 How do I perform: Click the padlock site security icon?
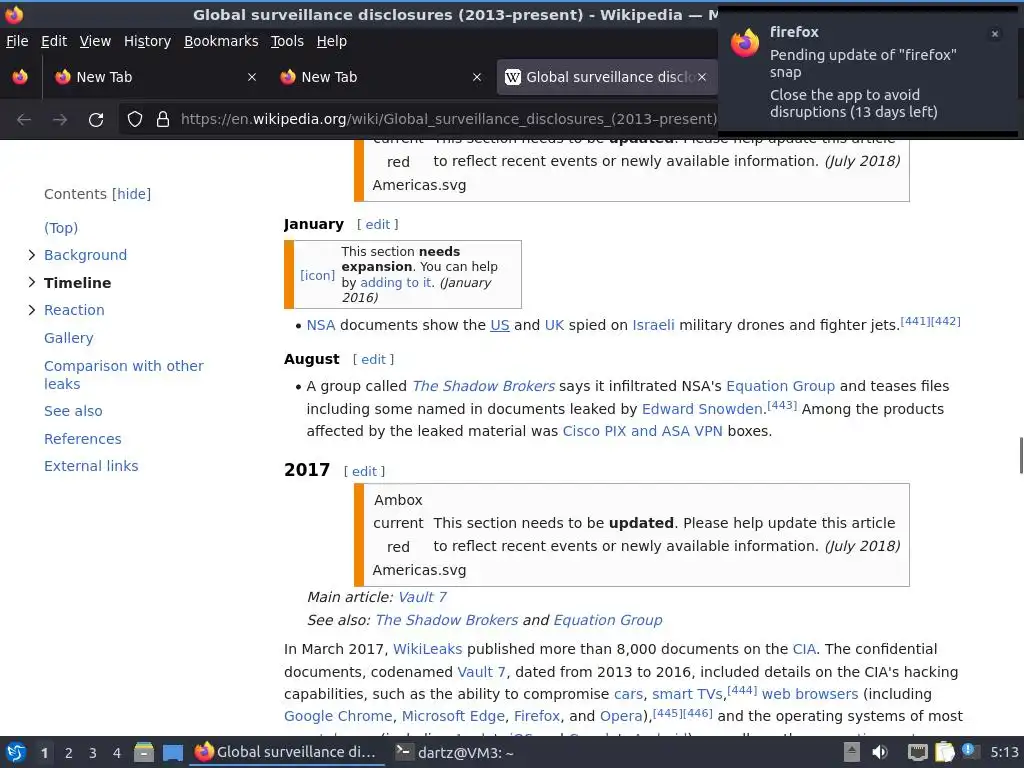click(163, 119)
